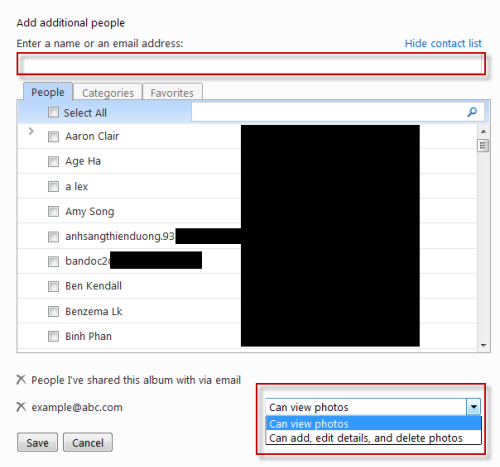This screenshot has width=500, height=467.
Task: Pick the highlighted 'Can view photos' option
Action: [x=373, y=424]
